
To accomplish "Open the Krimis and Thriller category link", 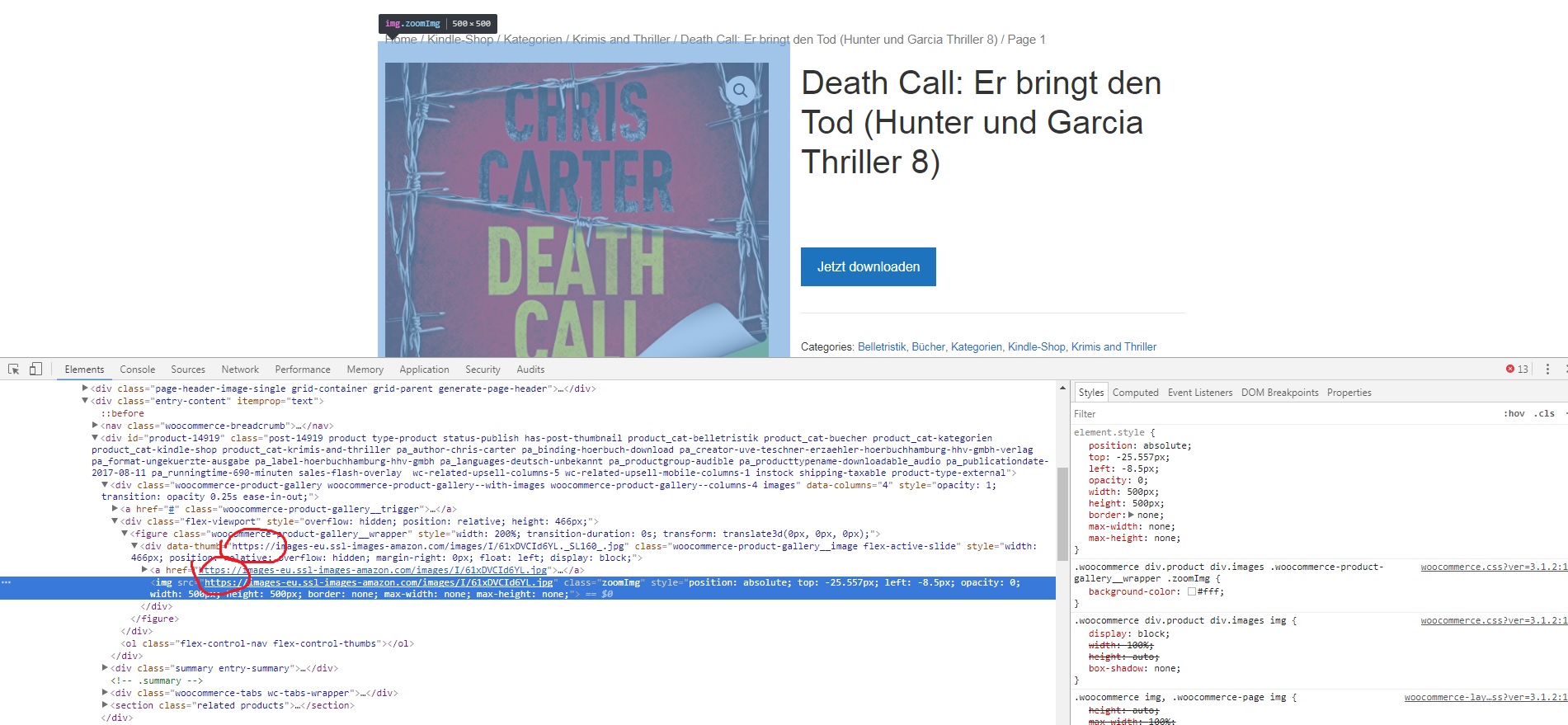I will pos(1114,347).
